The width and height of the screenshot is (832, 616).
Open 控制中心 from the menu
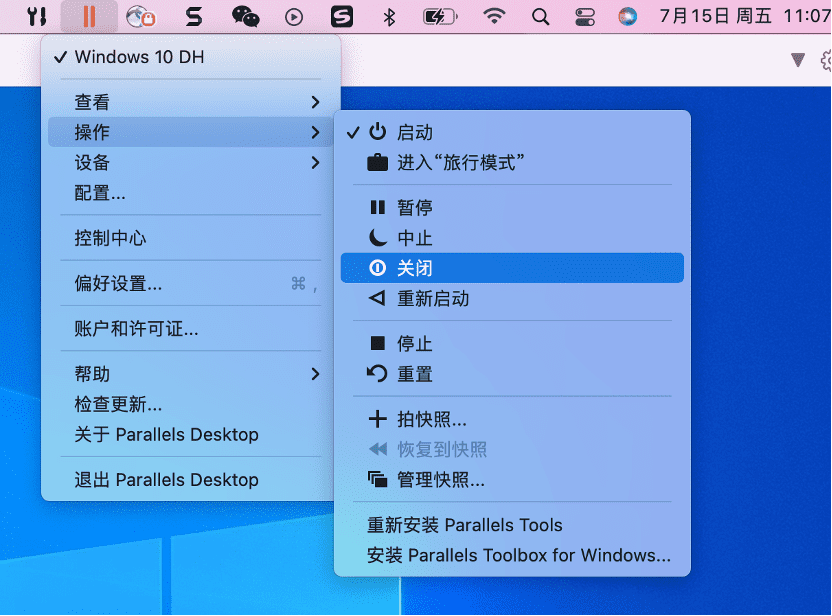[x=110, y=238]
